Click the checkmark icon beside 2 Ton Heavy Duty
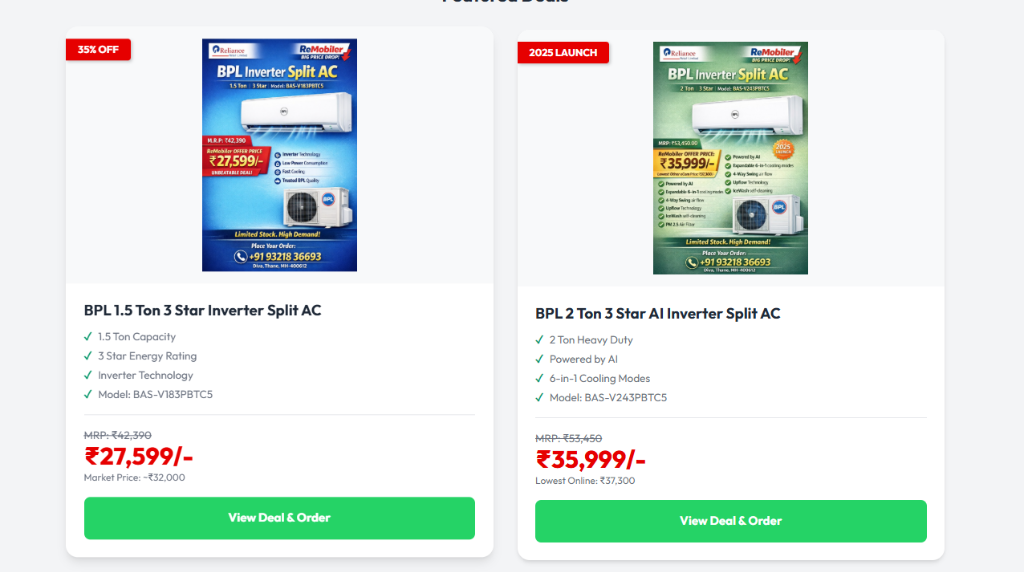Image resolution: width=1024 pixels, height=572 pixels. click(539, 340)
